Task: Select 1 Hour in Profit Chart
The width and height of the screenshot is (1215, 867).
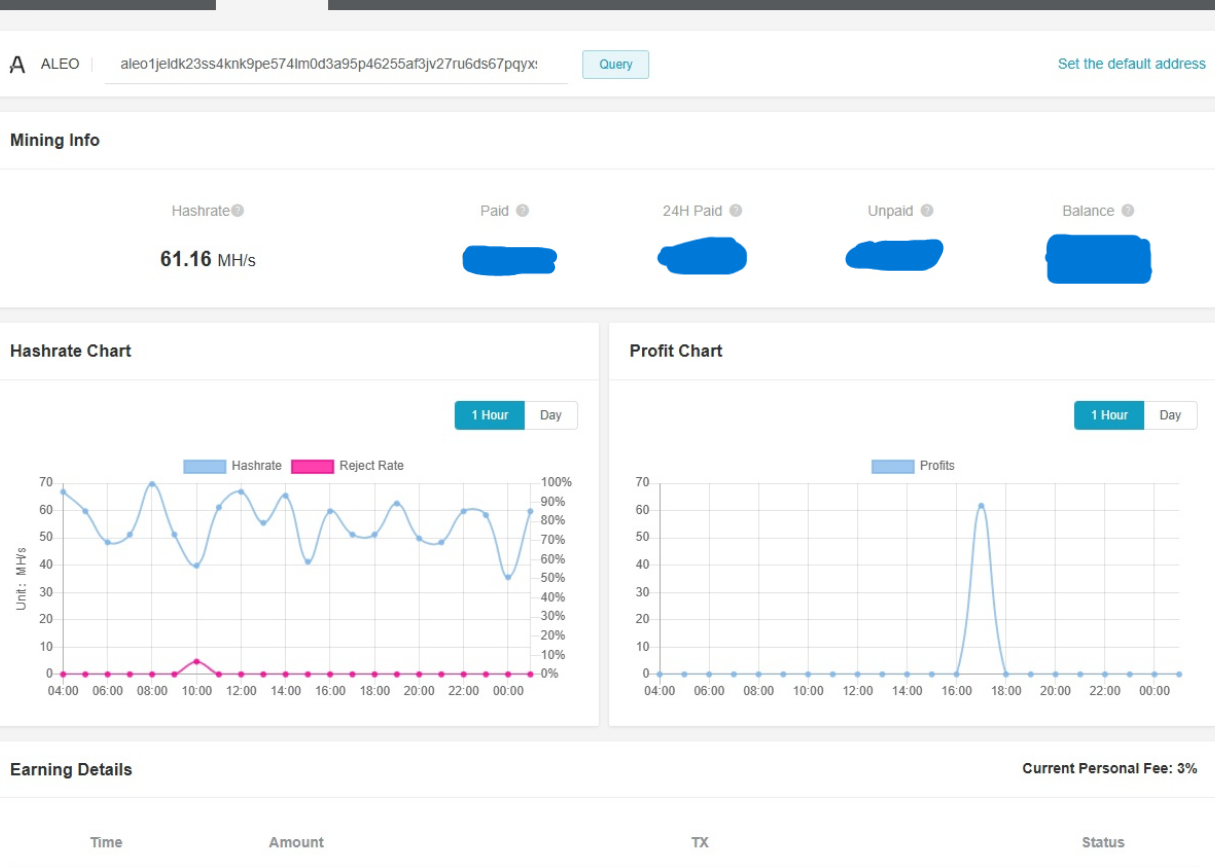Action: point(1108,415)
